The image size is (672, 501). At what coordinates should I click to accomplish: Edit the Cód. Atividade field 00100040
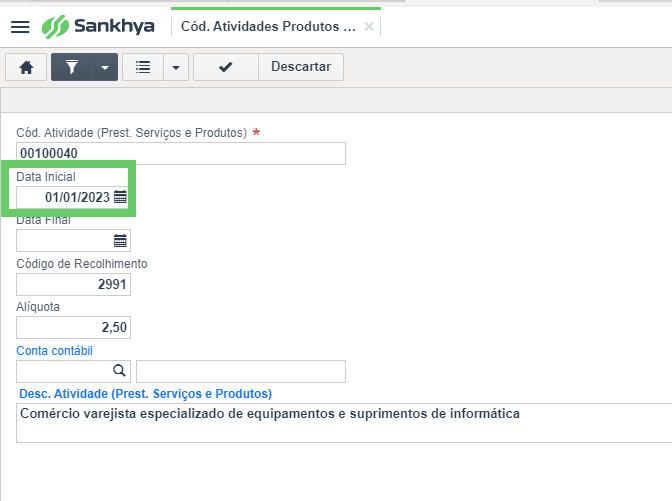click(x=181, y=153)
